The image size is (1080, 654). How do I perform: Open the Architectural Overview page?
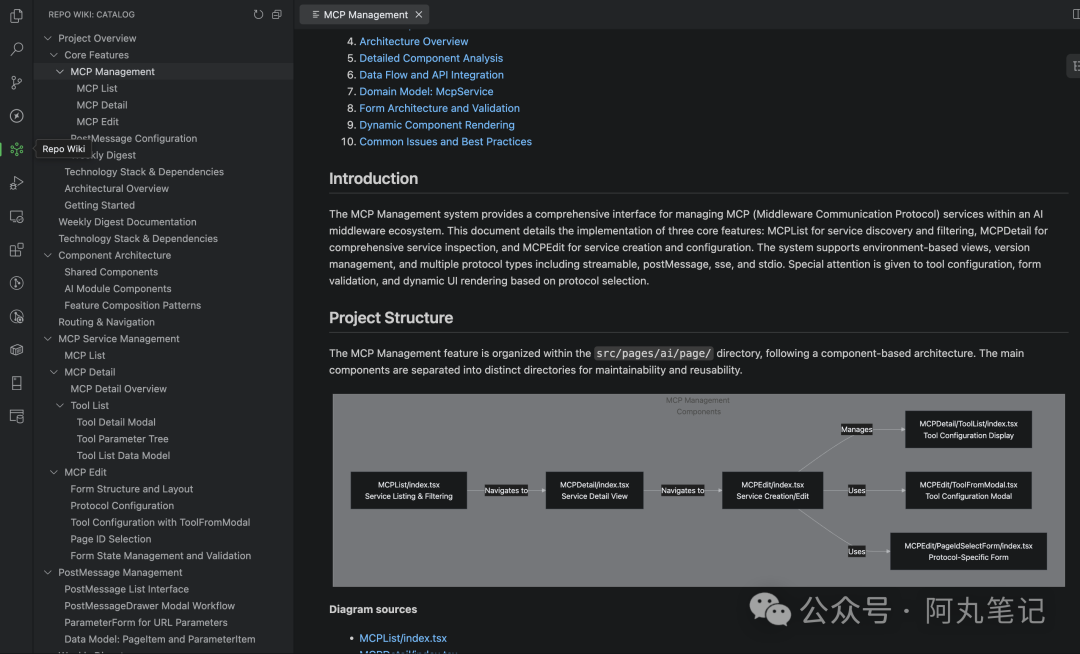(116, 189)
